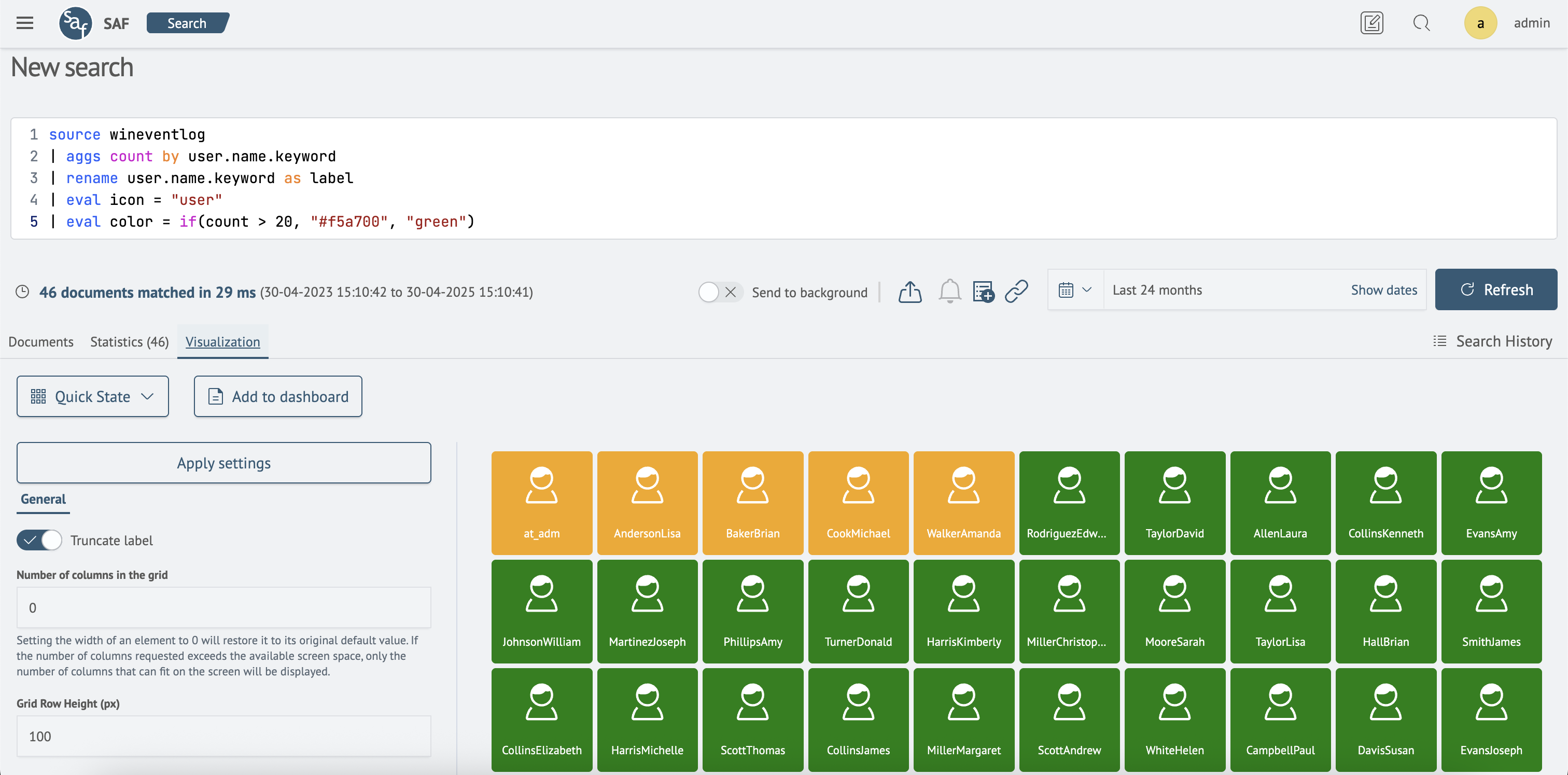The height and width of the screenshot is (775, 1568).
Task: Select the EvansJoseph user tile
Action: pyautogui.click(x=1491, y=719)
